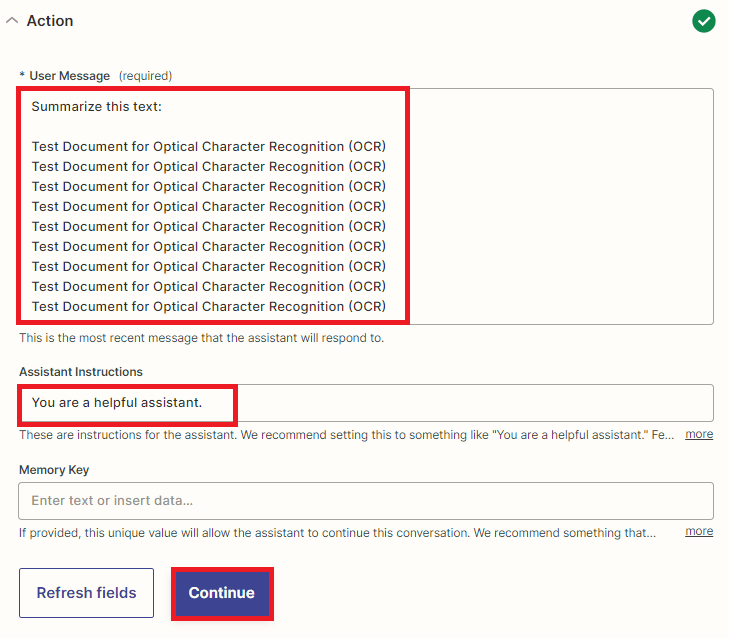This screenshot has width=729, height=639.
Task: Click the last "Test Document" line in message
Action: pyautogui.click(x=208, y=306)
